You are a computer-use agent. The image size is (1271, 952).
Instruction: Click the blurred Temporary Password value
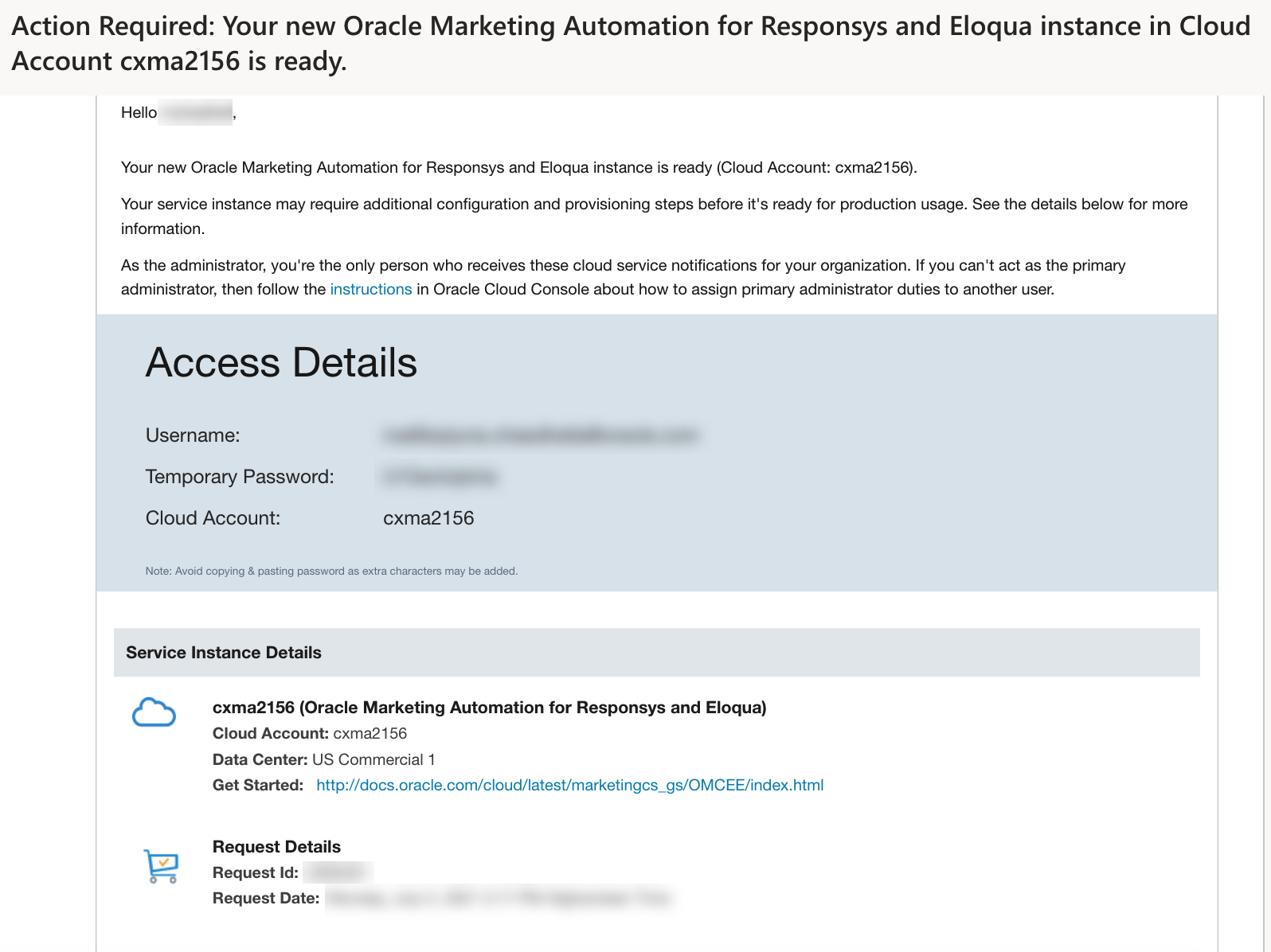(x=440, y=476)
